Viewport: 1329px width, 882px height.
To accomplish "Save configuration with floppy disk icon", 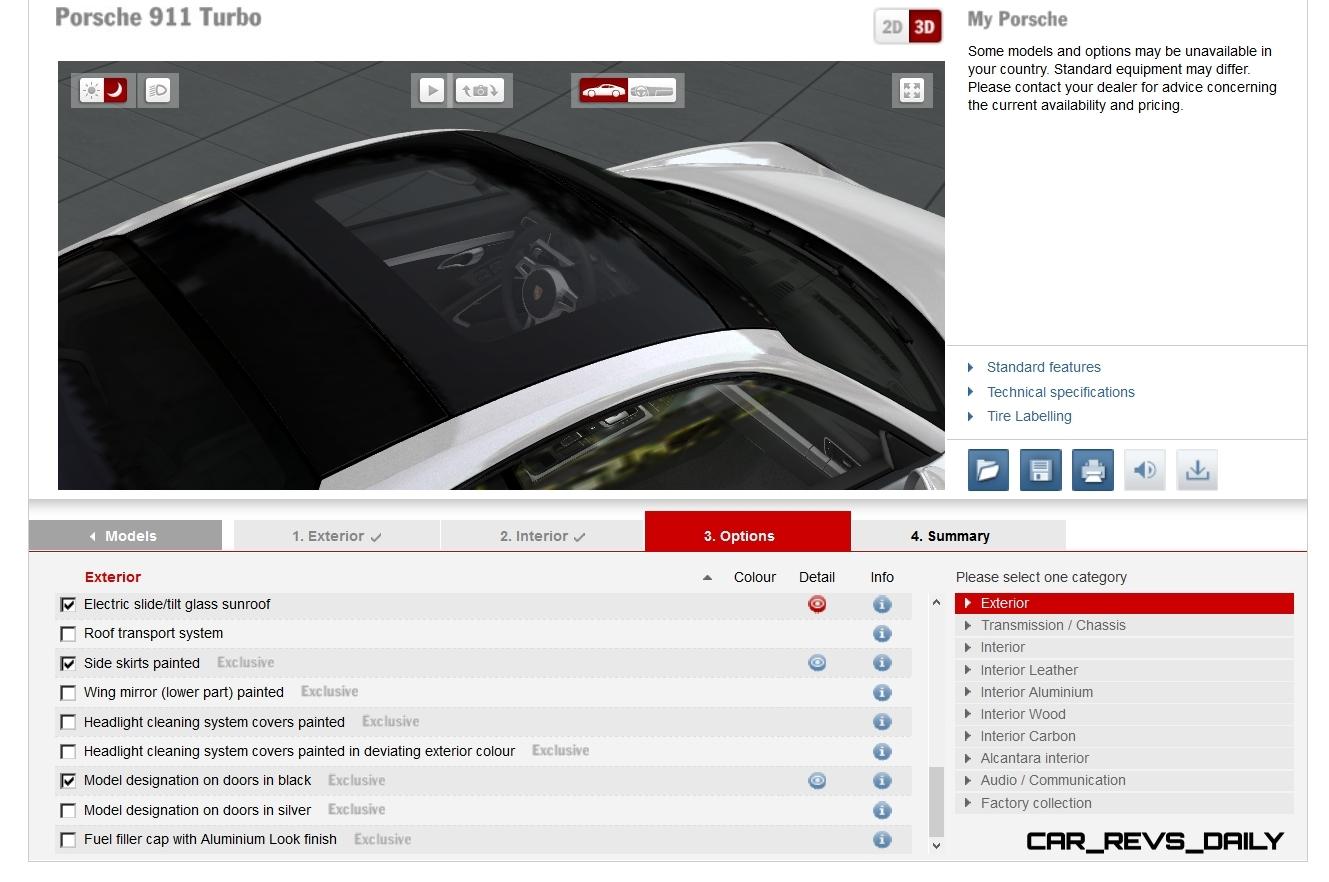I will pos(1040,470).
